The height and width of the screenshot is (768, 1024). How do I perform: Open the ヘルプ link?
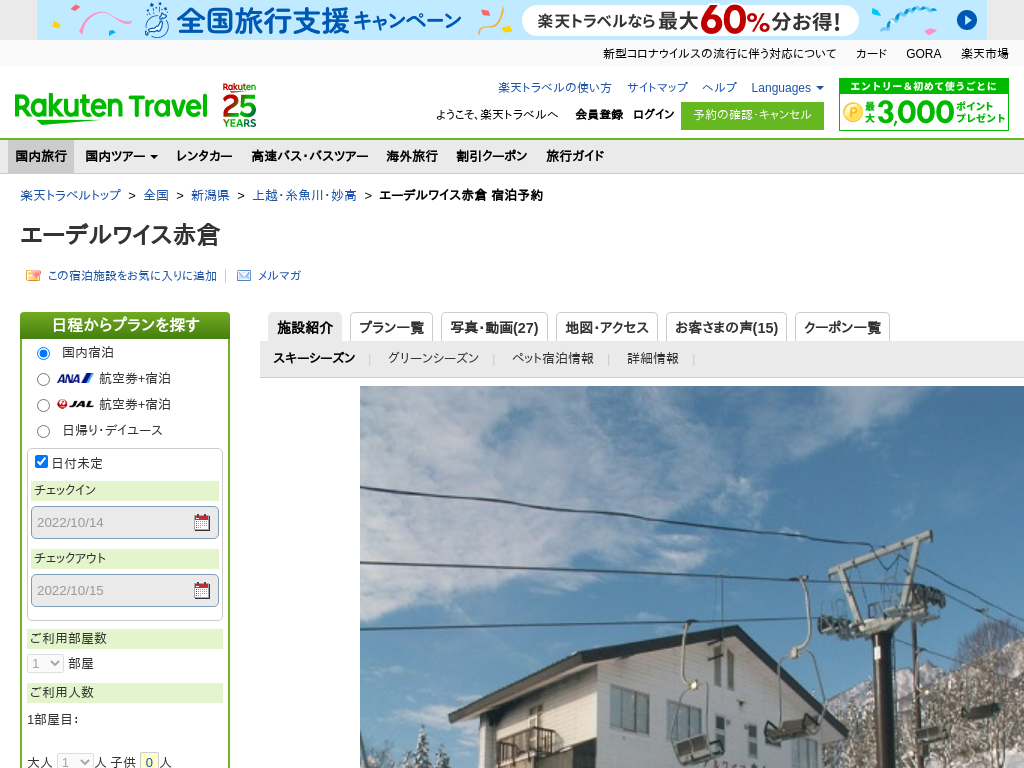720,88
